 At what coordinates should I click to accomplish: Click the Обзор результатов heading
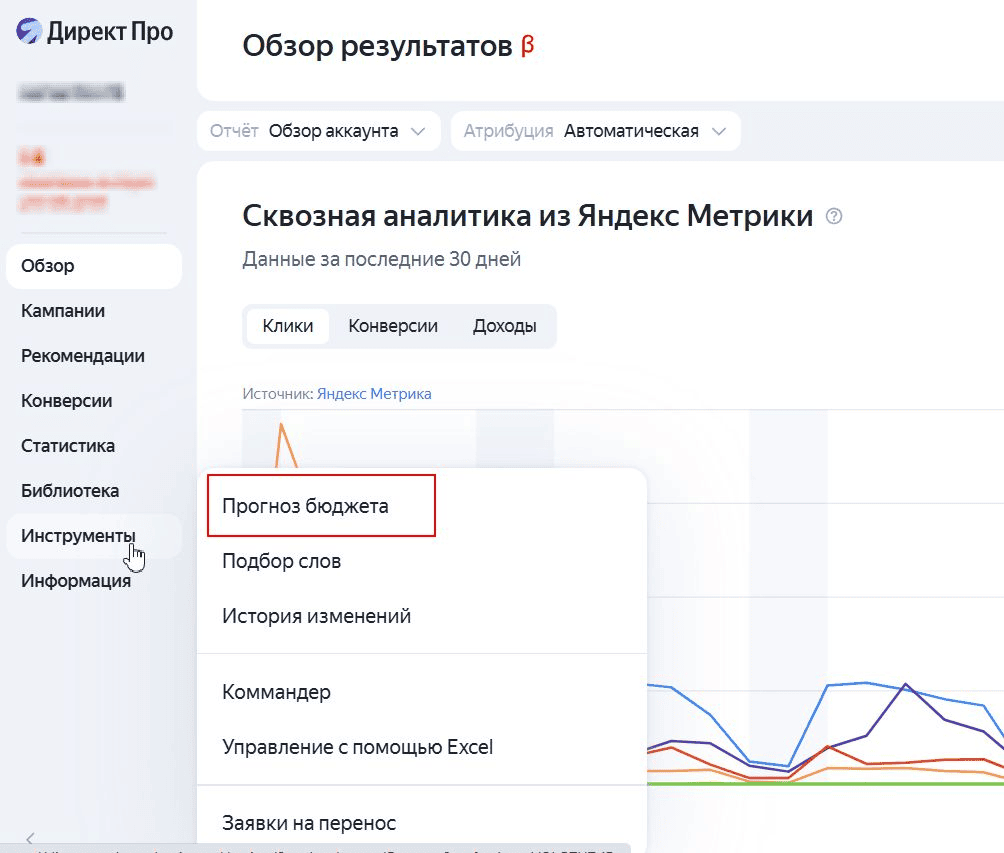pyautogui.click(x=377, y=46)
